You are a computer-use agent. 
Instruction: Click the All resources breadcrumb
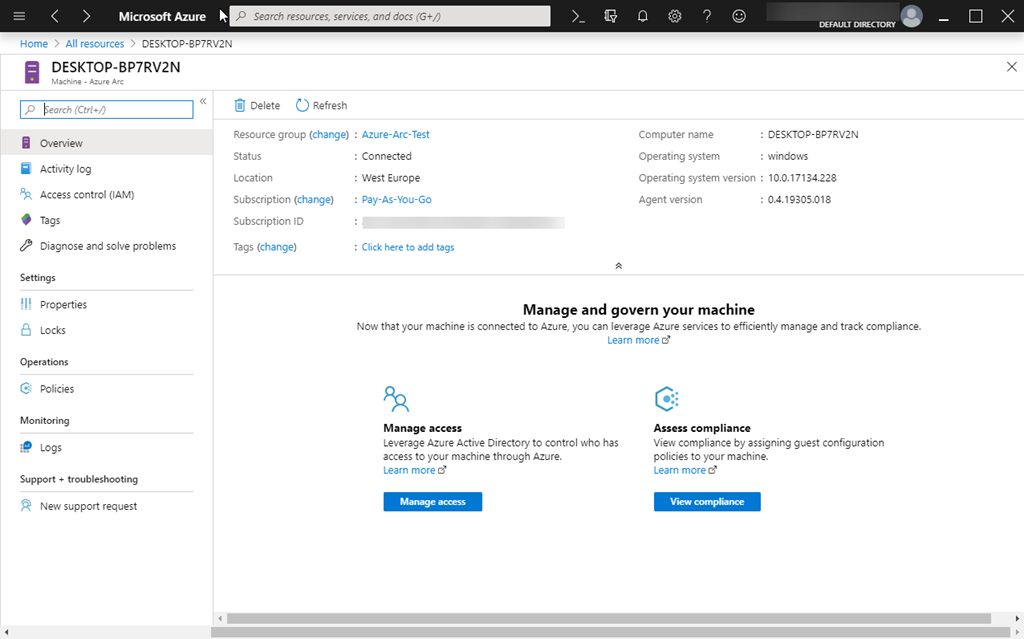pos(95,44)
